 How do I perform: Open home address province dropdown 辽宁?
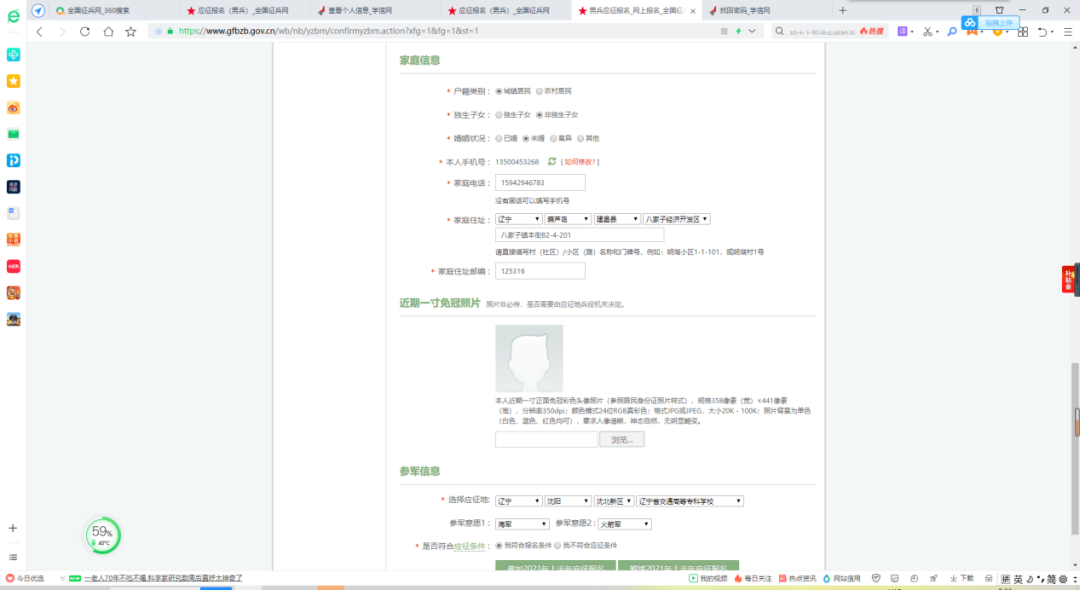coord(518,218)
